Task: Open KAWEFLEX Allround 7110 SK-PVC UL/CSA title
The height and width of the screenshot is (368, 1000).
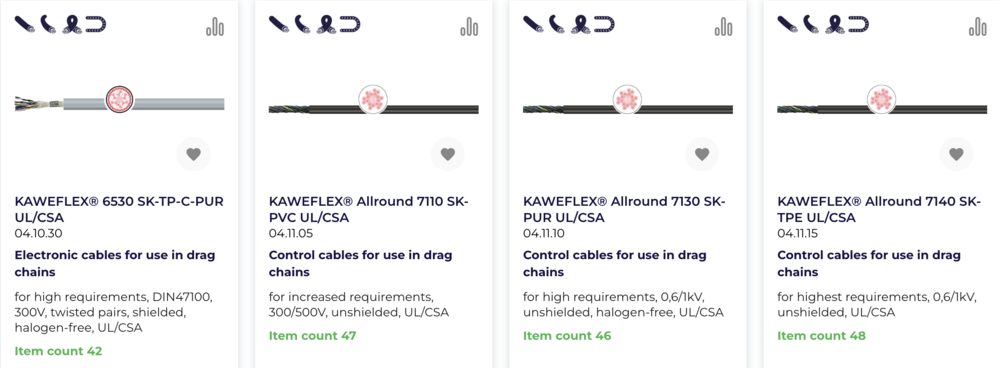Action: 369,209
